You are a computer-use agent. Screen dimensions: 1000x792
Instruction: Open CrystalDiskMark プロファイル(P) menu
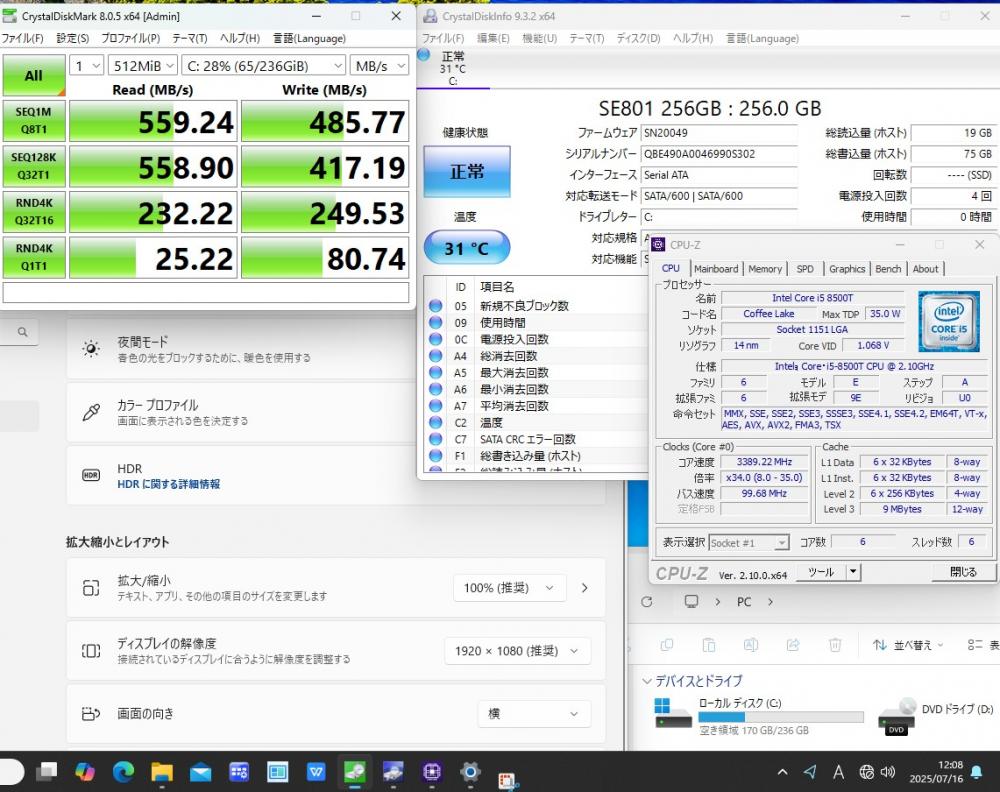pyautogui.click(x=131, y=38)
